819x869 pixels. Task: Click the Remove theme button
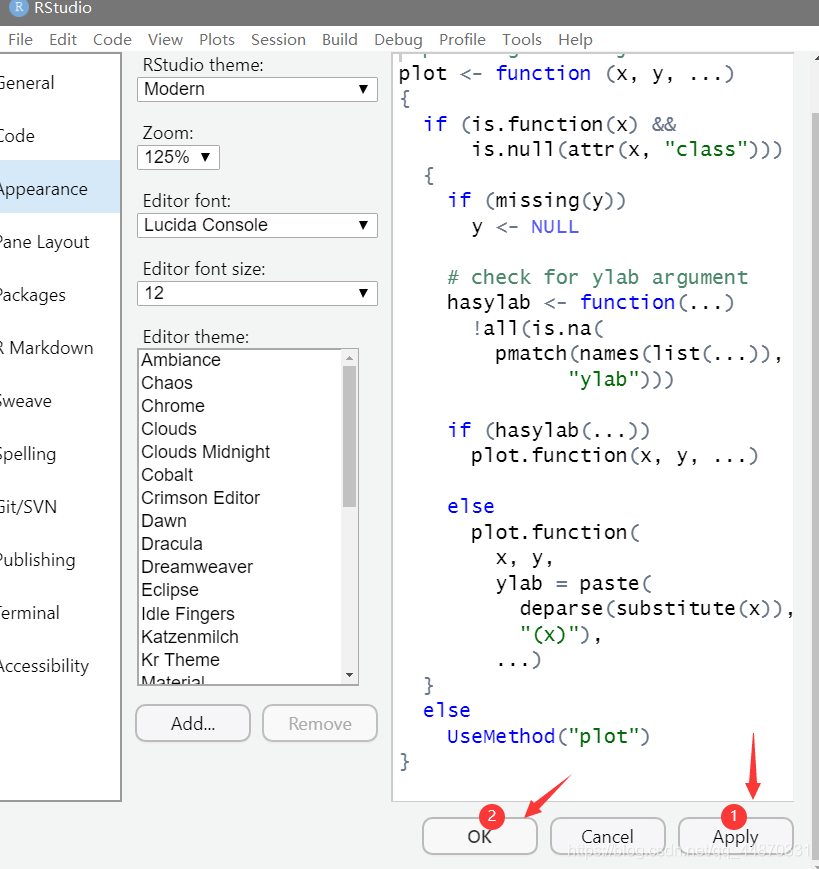[320, 723]
